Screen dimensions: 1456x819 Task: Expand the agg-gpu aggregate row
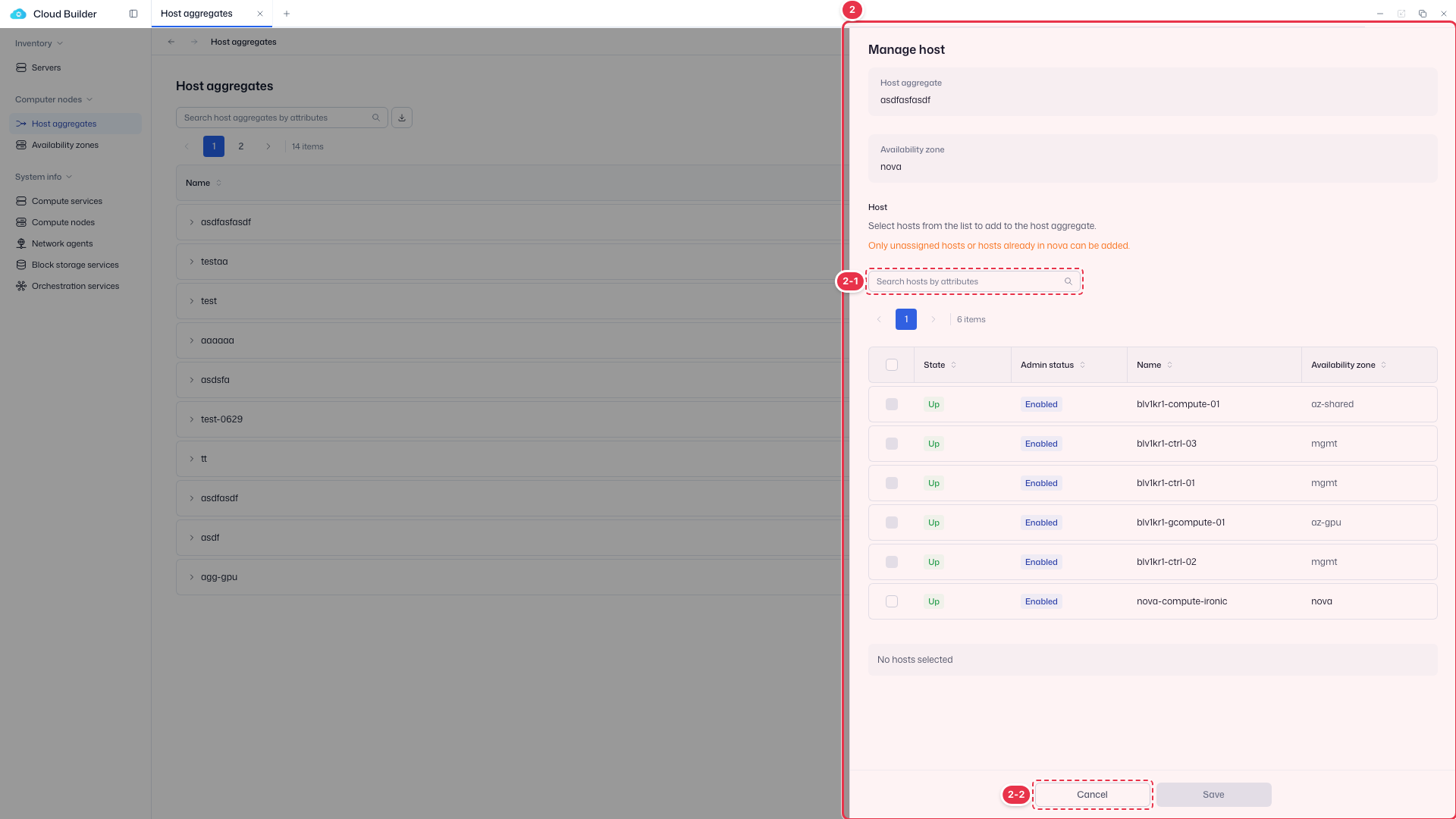tap(192, 577)
